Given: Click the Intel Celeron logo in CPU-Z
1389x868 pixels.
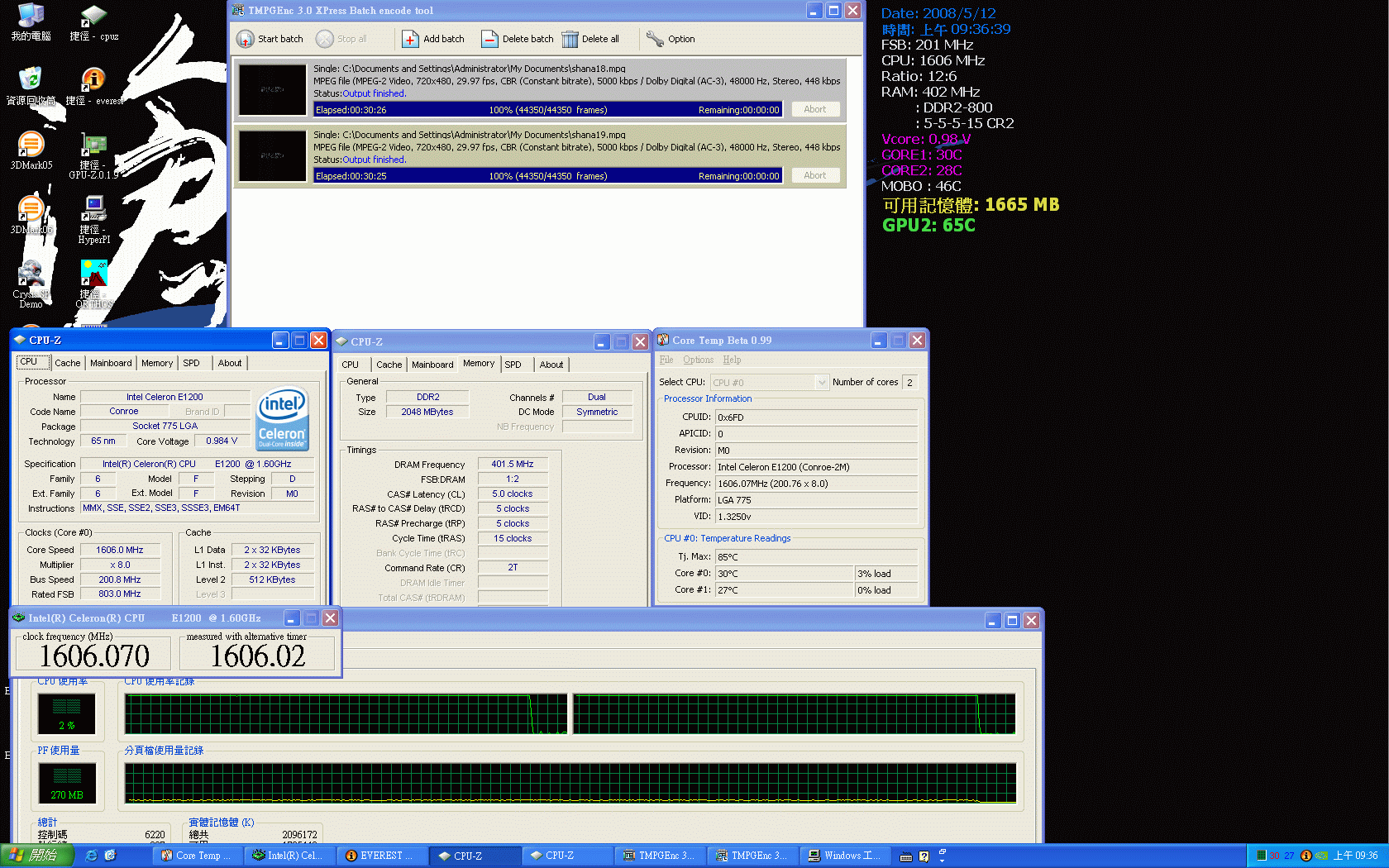Looking at the screenshot, I should (x=283, y=418).
